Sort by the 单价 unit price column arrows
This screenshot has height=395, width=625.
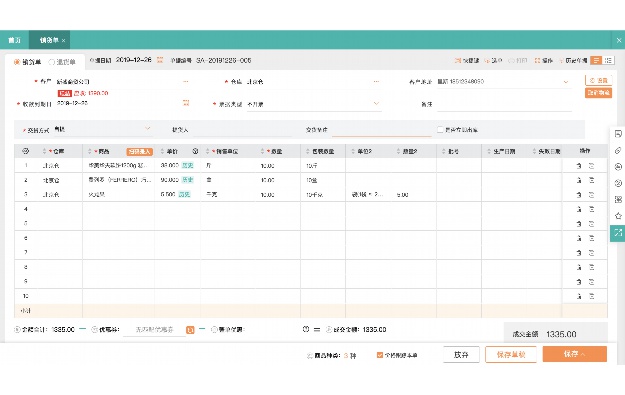pyautogui.click(x=162, y=151)
